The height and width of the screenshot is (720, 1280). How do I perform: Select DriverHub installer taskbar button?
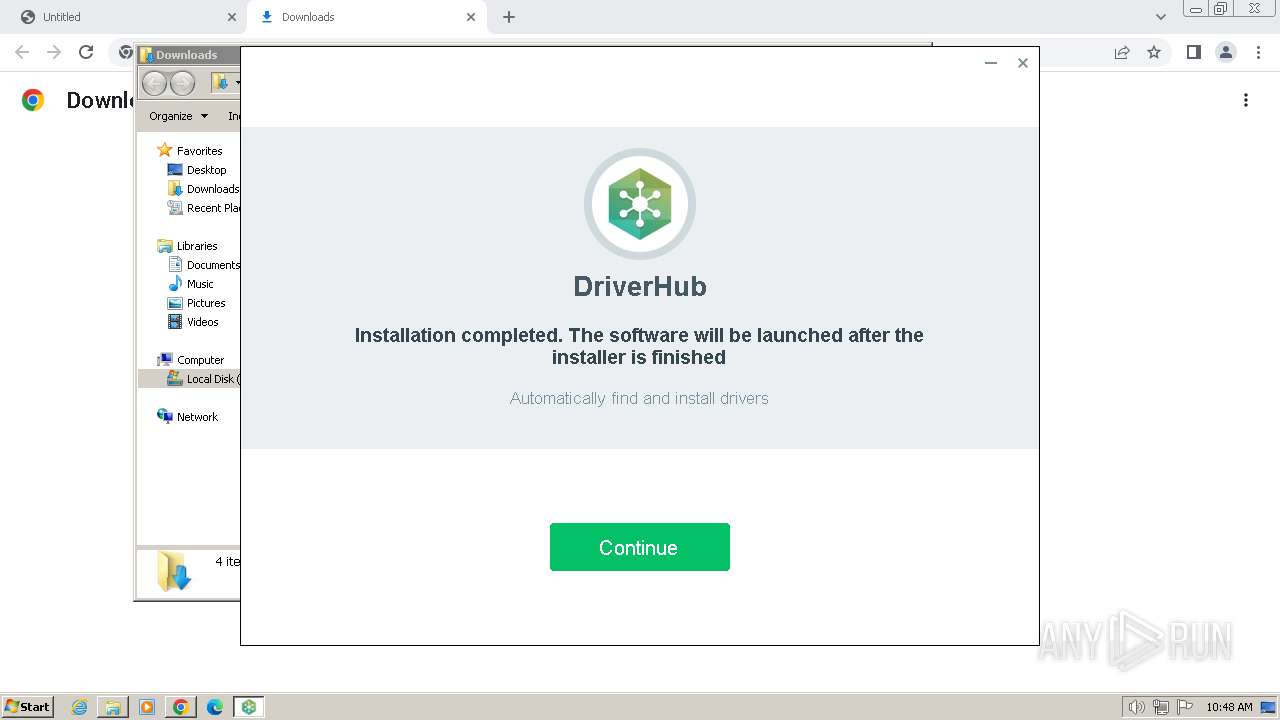click(249, 707)
